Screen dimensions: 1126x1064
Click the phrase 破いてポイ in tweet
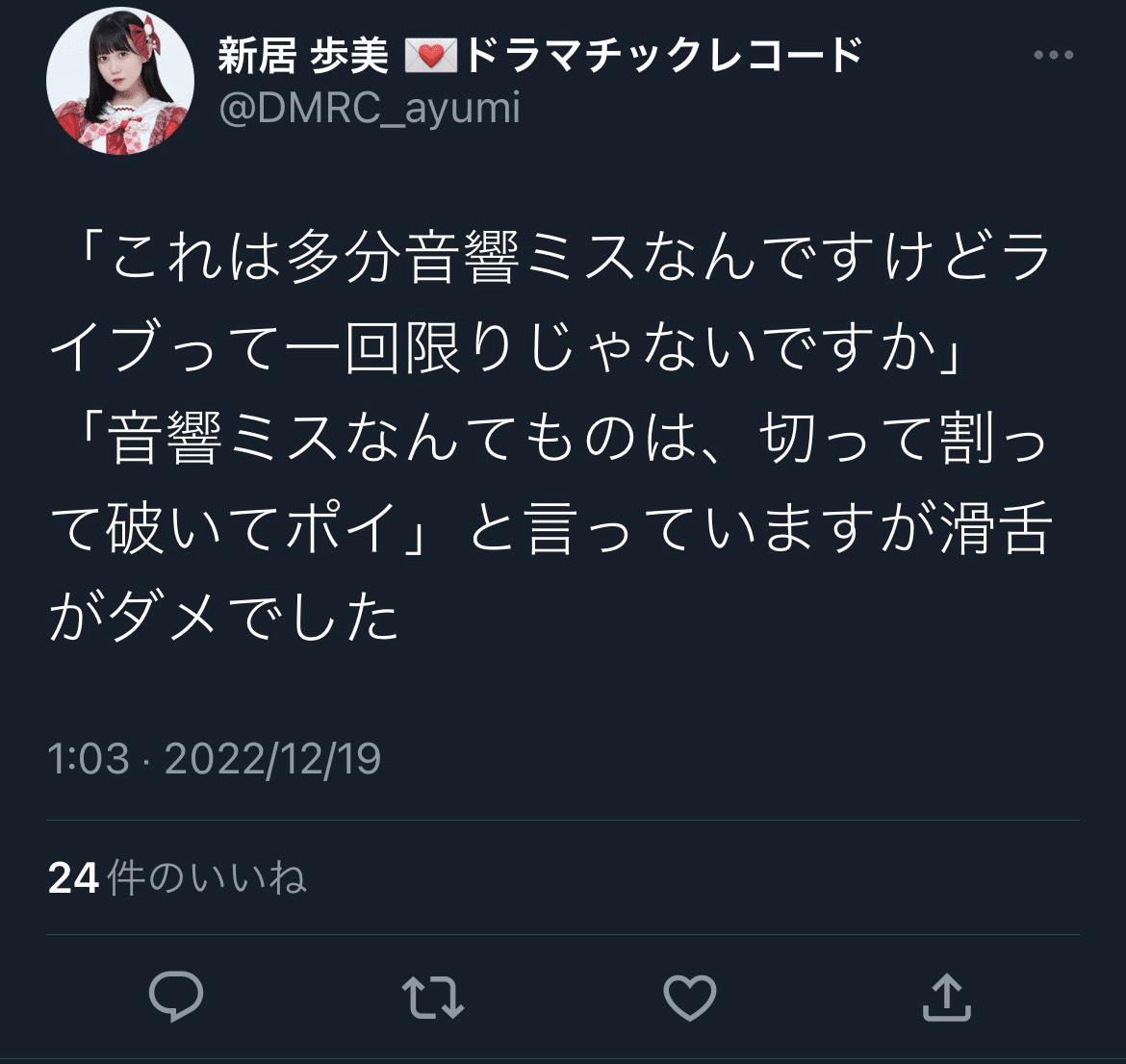click(x=251, y=528)
